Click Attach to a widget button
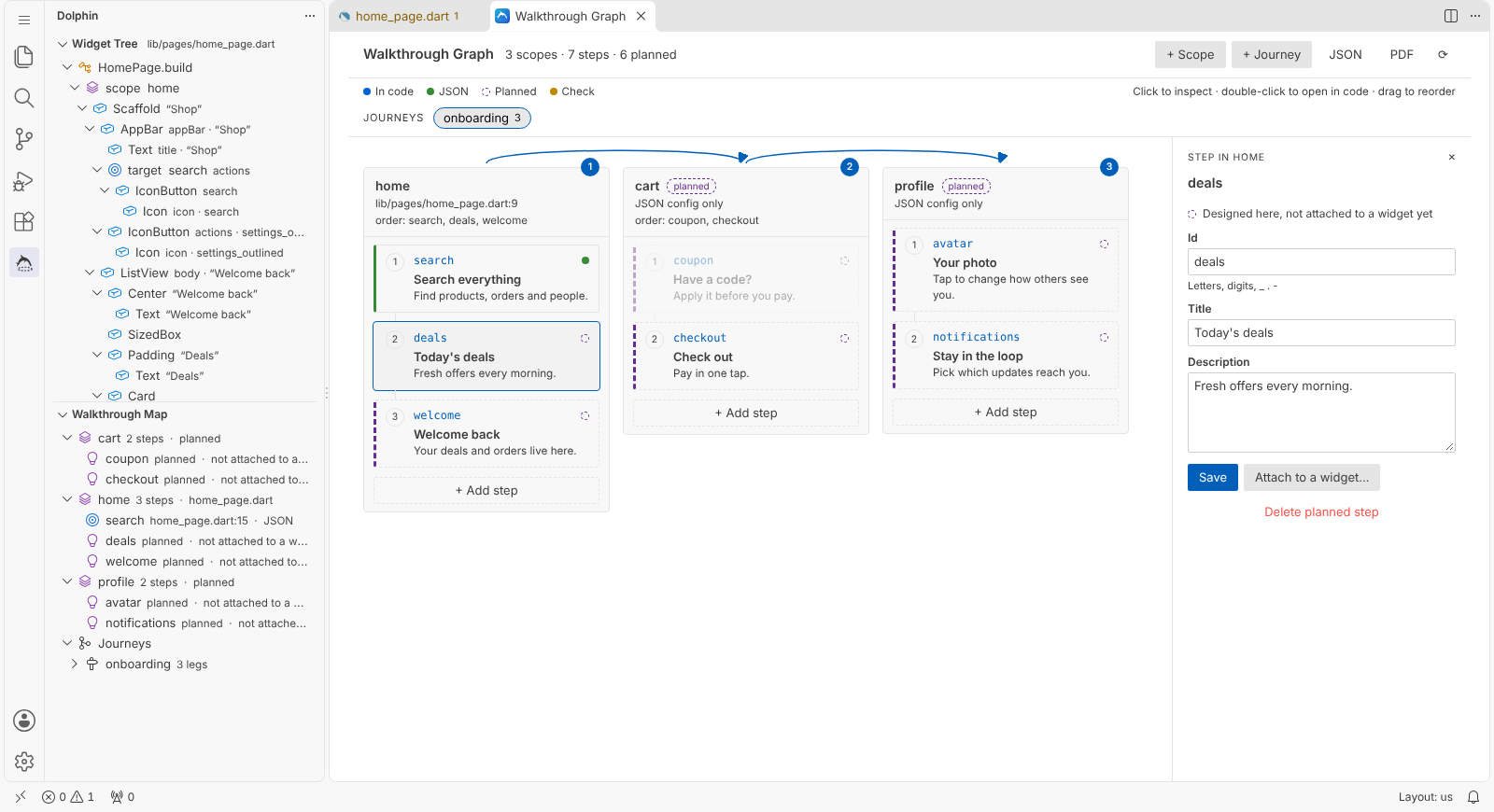Image resolution: width=1494 pixels, height=812 pixels. tap(1312, 478)
